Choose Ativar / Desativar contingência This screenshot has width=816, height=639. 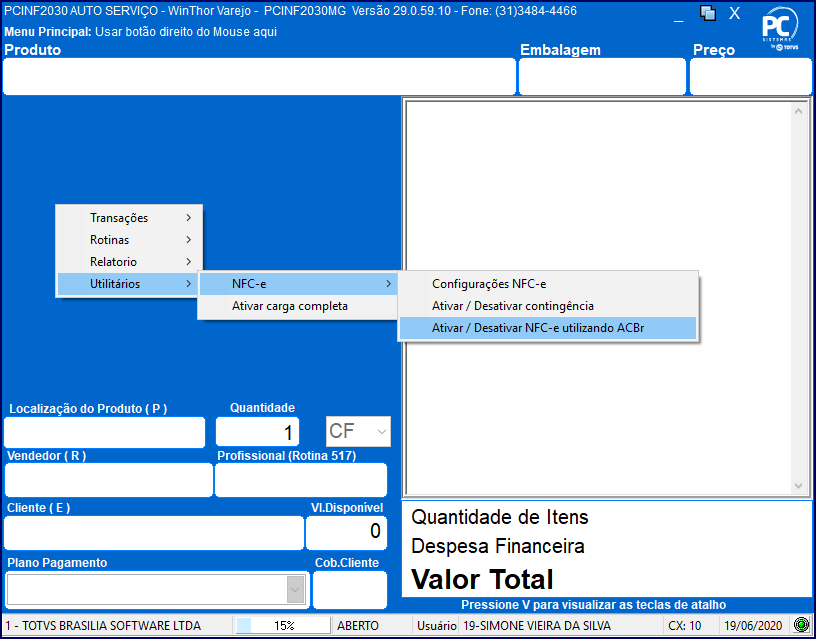pos(548,306)
